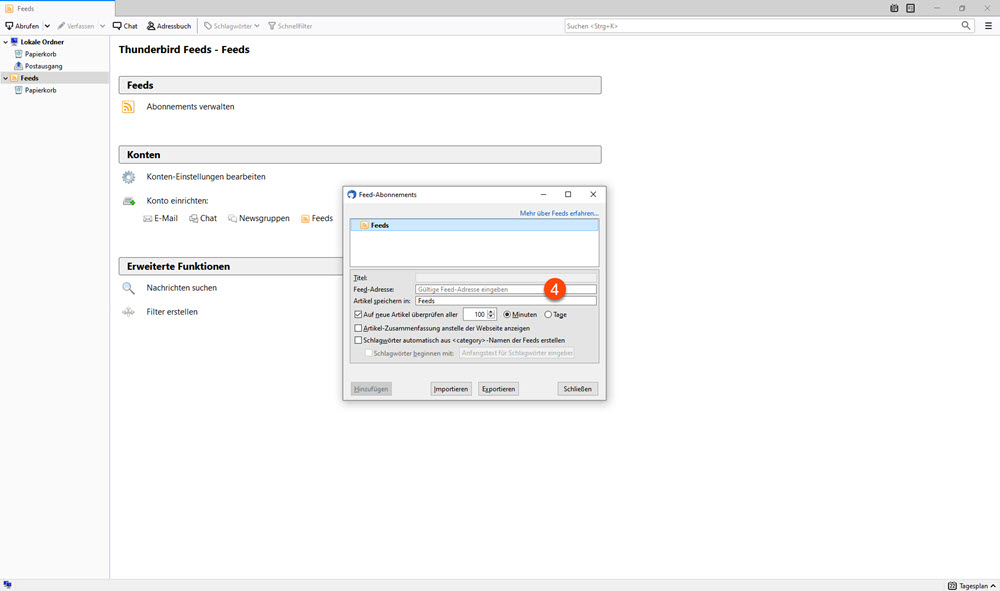
Task: Collapse the Feeds account in folder pane
Action: (x=5, y=78)
